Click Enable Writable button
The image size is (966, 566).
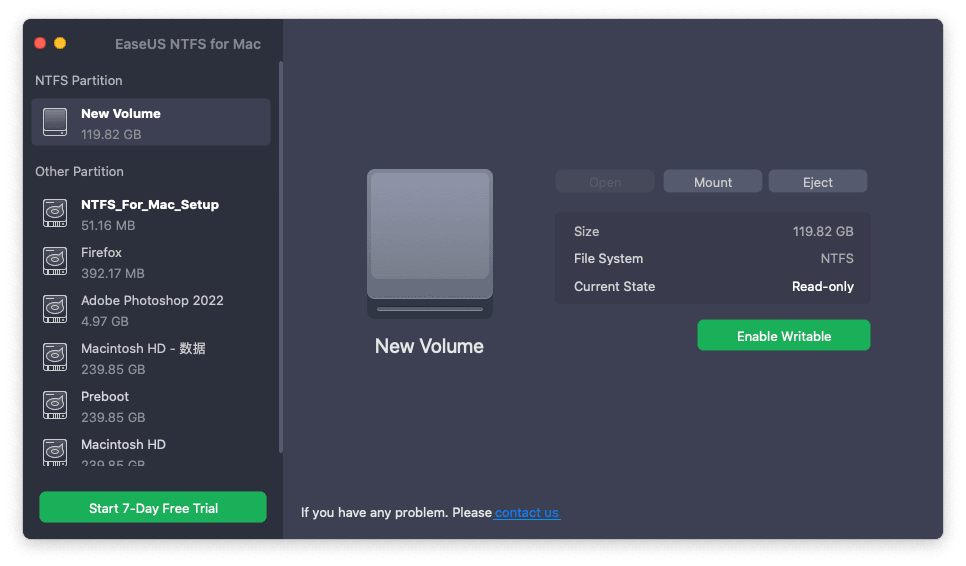784,336
